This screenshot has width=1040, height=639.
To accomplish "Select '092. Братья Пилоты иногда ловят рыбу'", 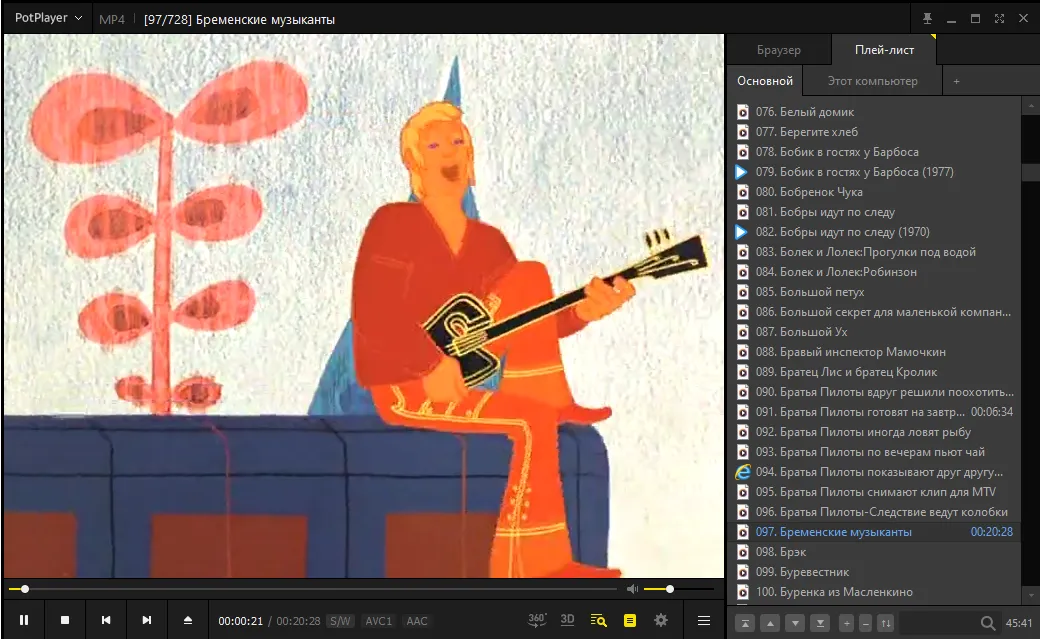I will (x=876, y=432).
